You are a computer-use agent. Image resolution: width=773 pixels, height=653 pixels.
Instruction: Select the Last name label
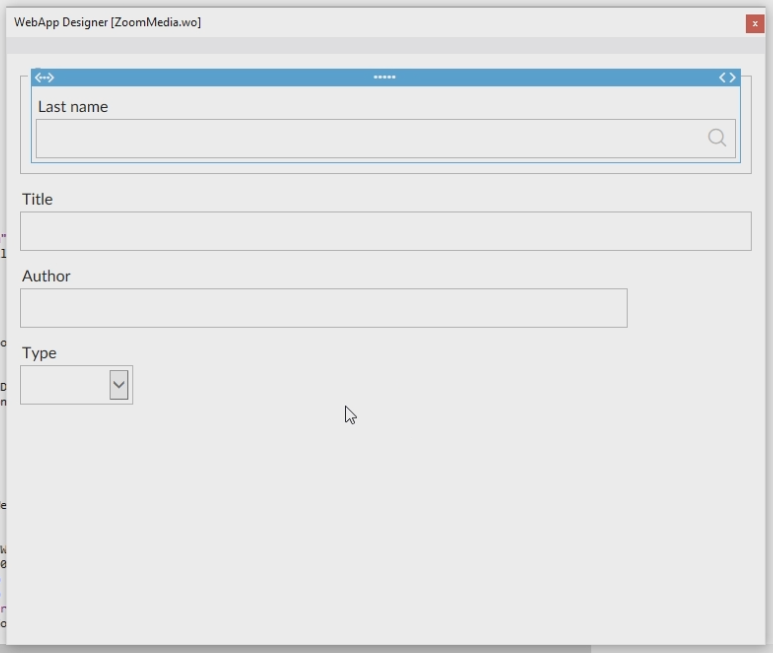coord(73,107)
